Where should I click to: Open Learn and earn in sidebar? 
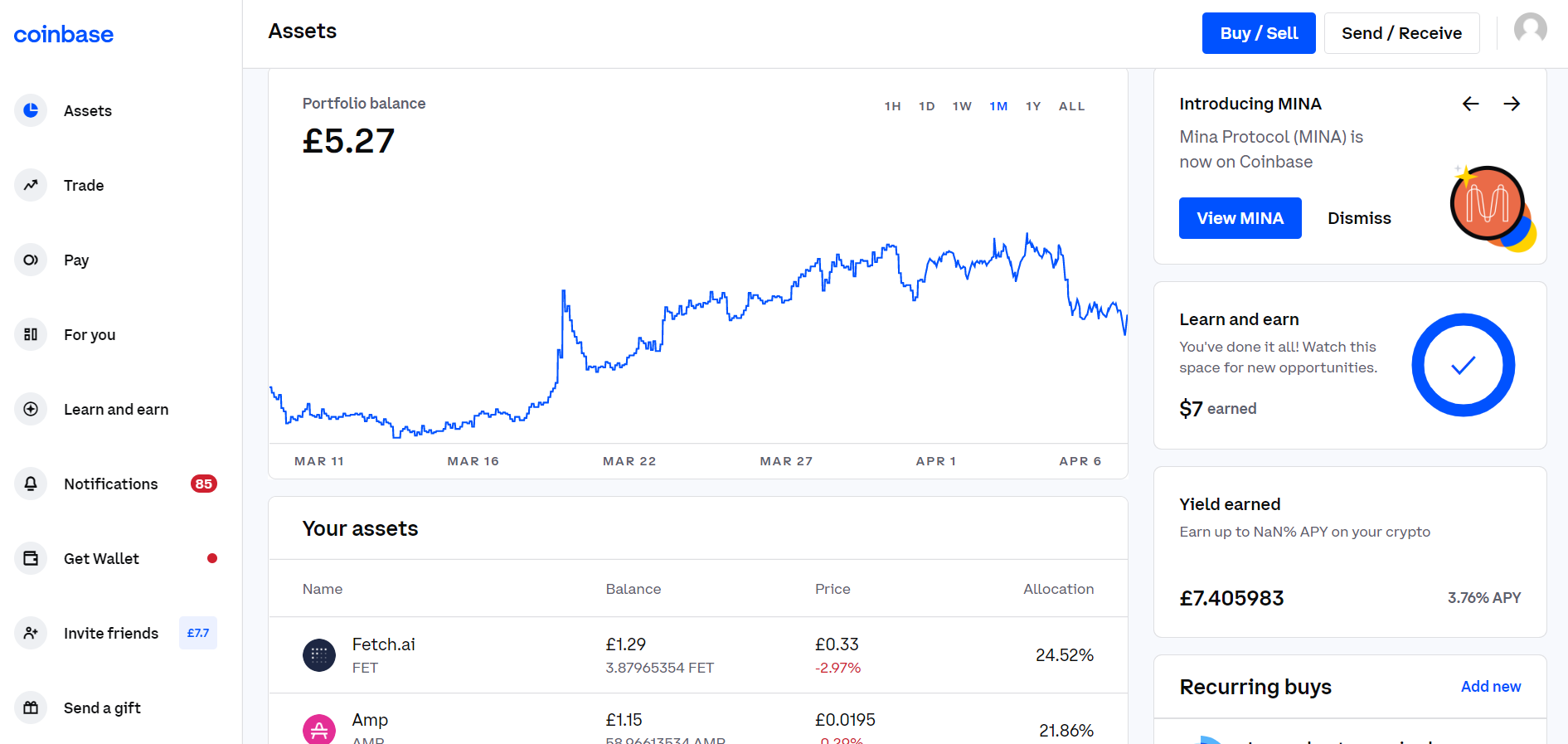[x=115, y=409]
